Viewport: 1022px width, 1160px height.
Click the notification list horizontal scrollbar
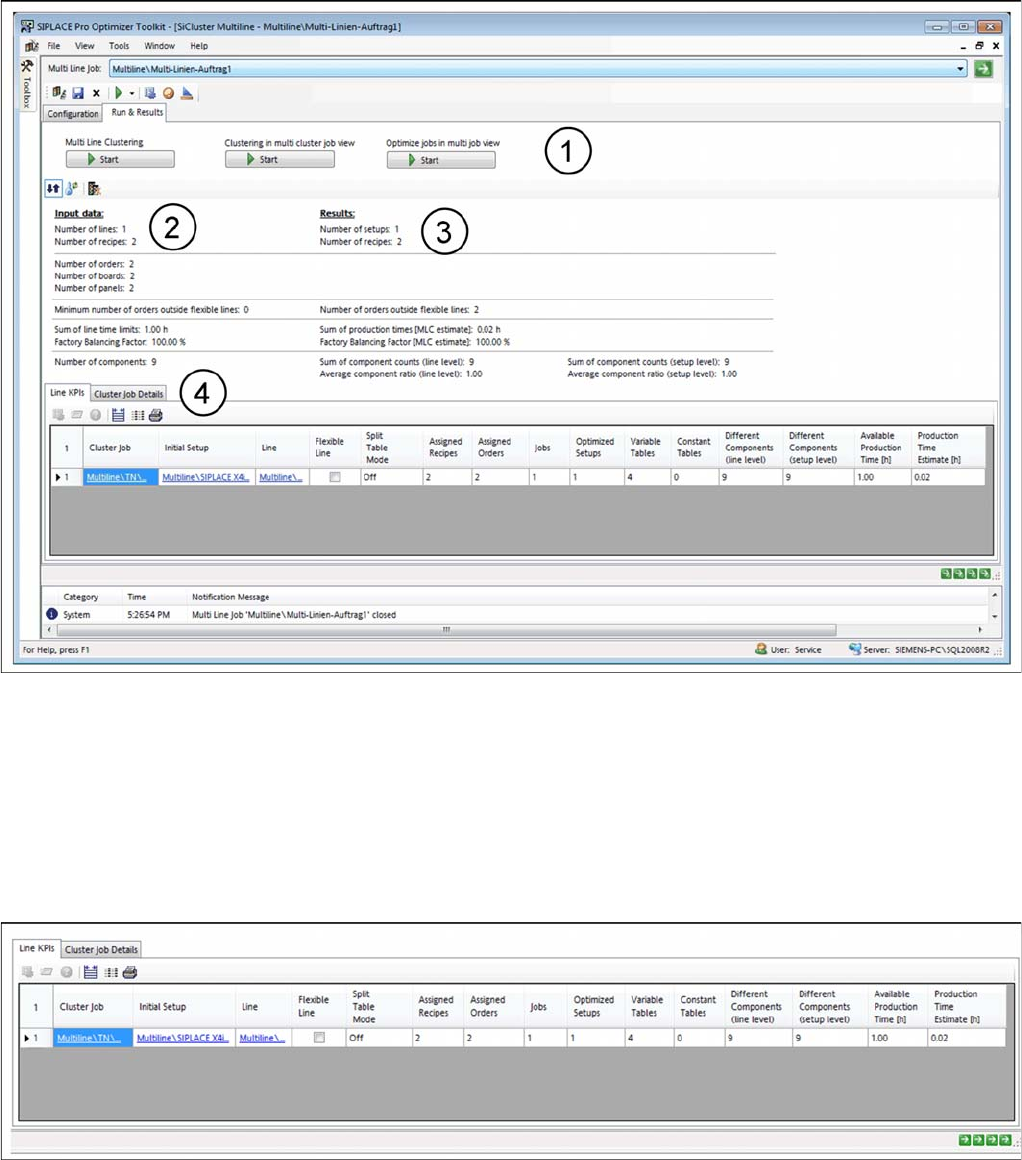[446, 630]
